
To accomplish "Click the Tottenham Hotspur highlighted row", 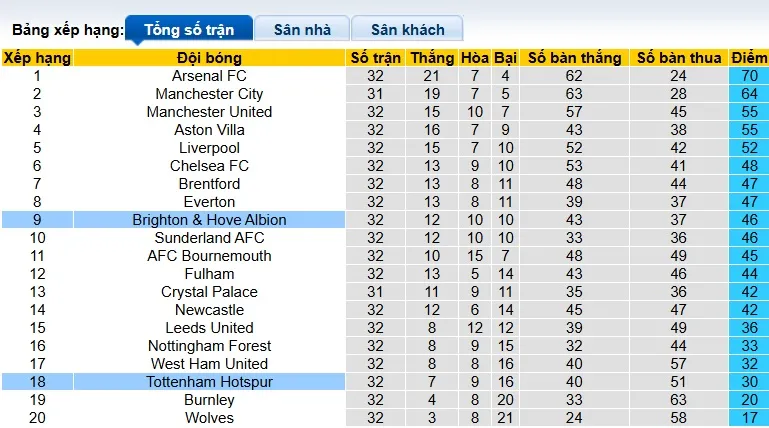I will pos(209,382).
